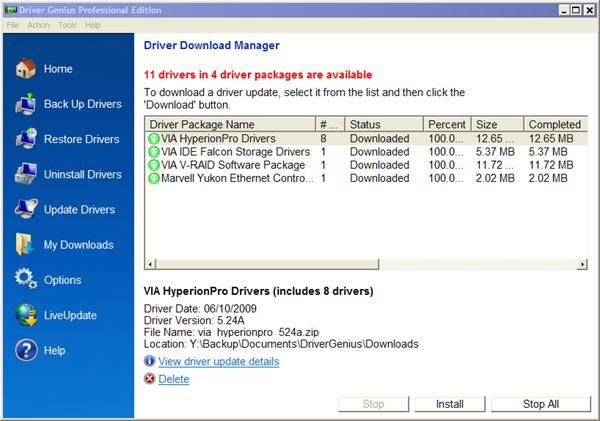Click the Install button
This screenshot has height=421, width=600.
coord(450,404)
